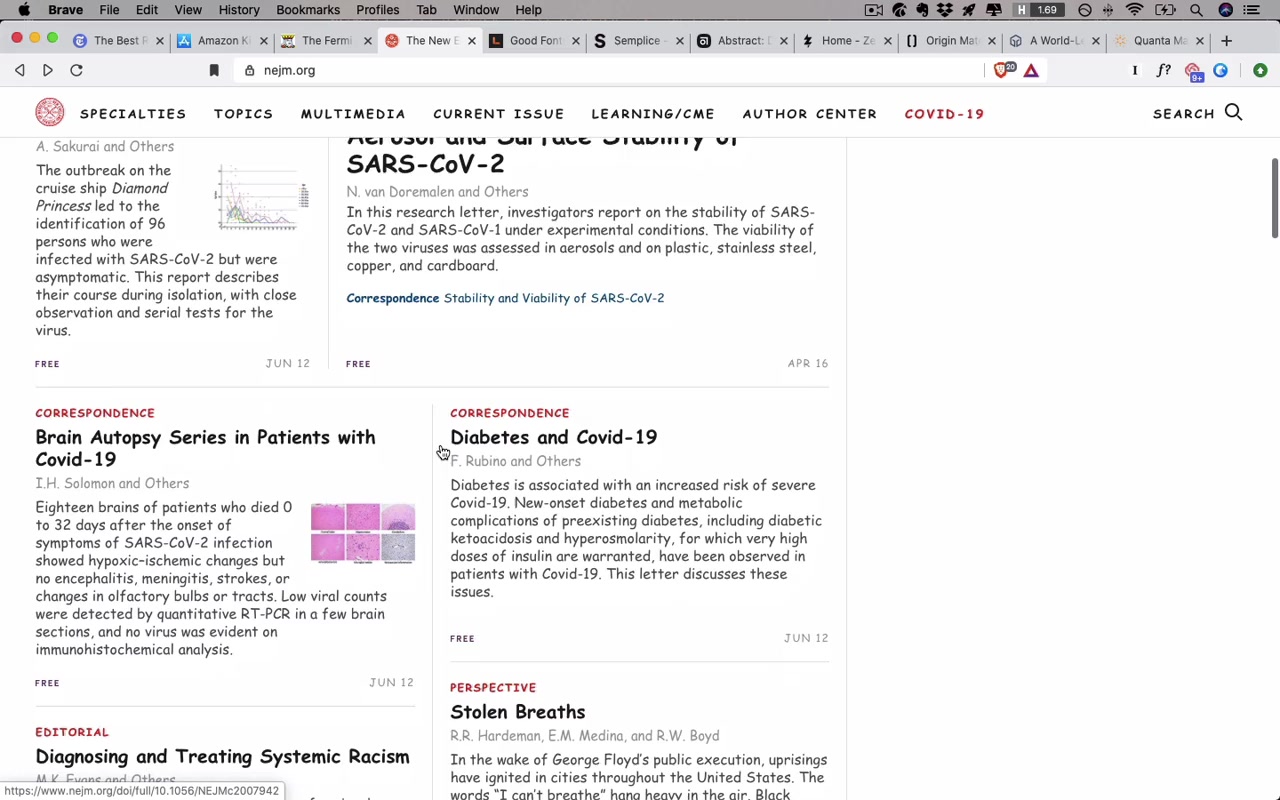Open 'Diagnosing and Treating Systemic Racism' editorial
Image resolution: width=1280 pixels, height=800 pixels.
(x=222, y=757)
